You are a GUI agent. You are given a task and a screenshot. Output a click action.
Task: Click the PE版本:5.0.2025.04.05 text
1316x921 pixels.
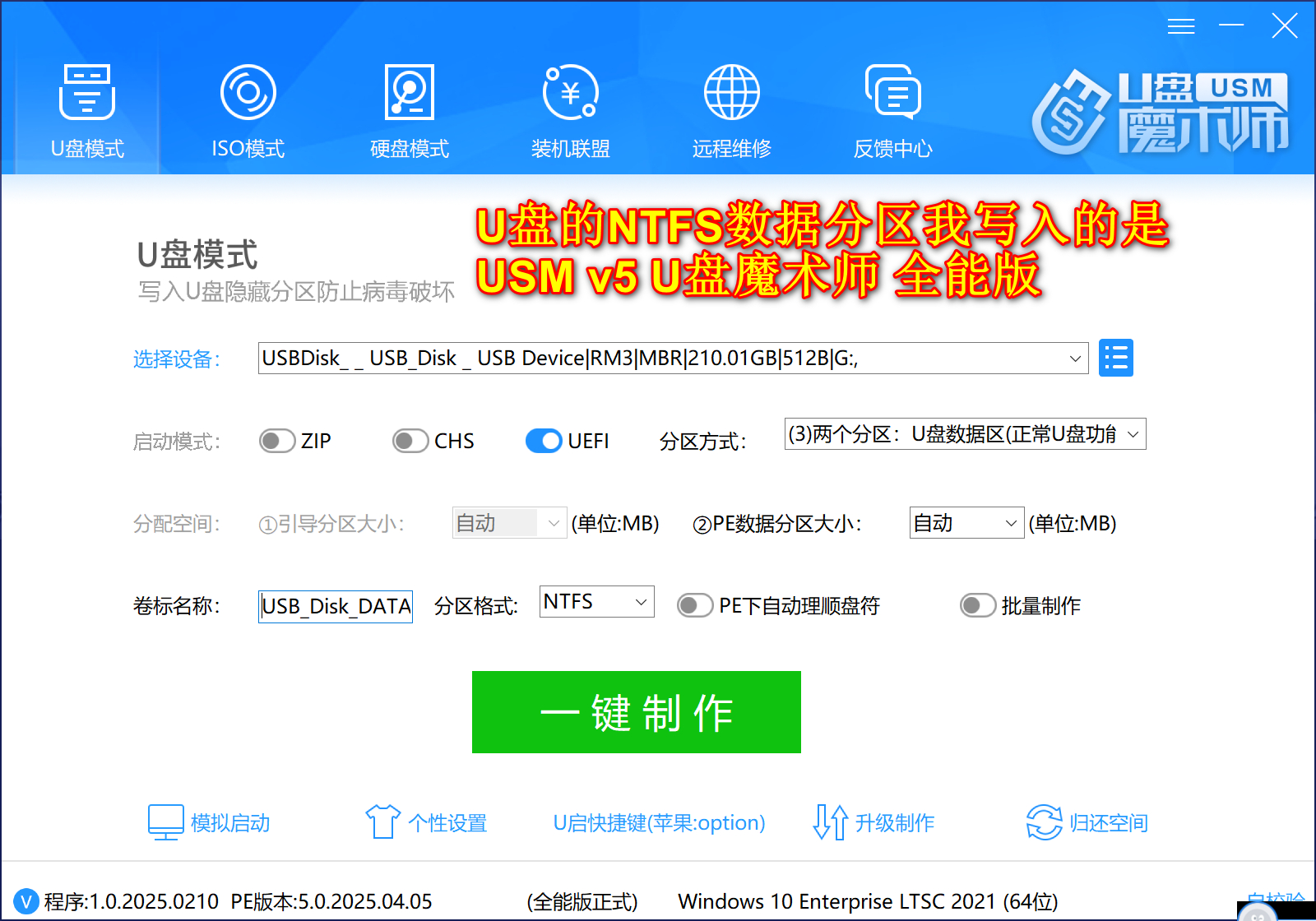pyautogui.click(x=331, y=902)
